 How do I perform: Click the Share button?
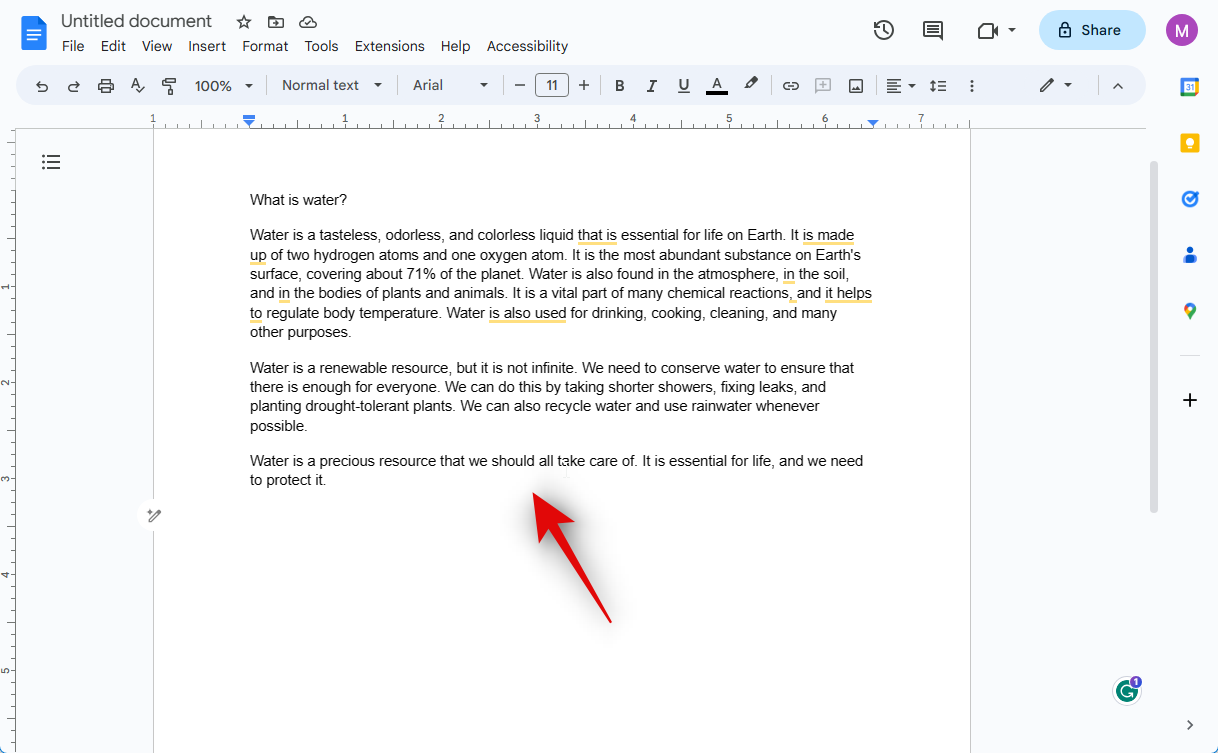tap(1091, 30)
